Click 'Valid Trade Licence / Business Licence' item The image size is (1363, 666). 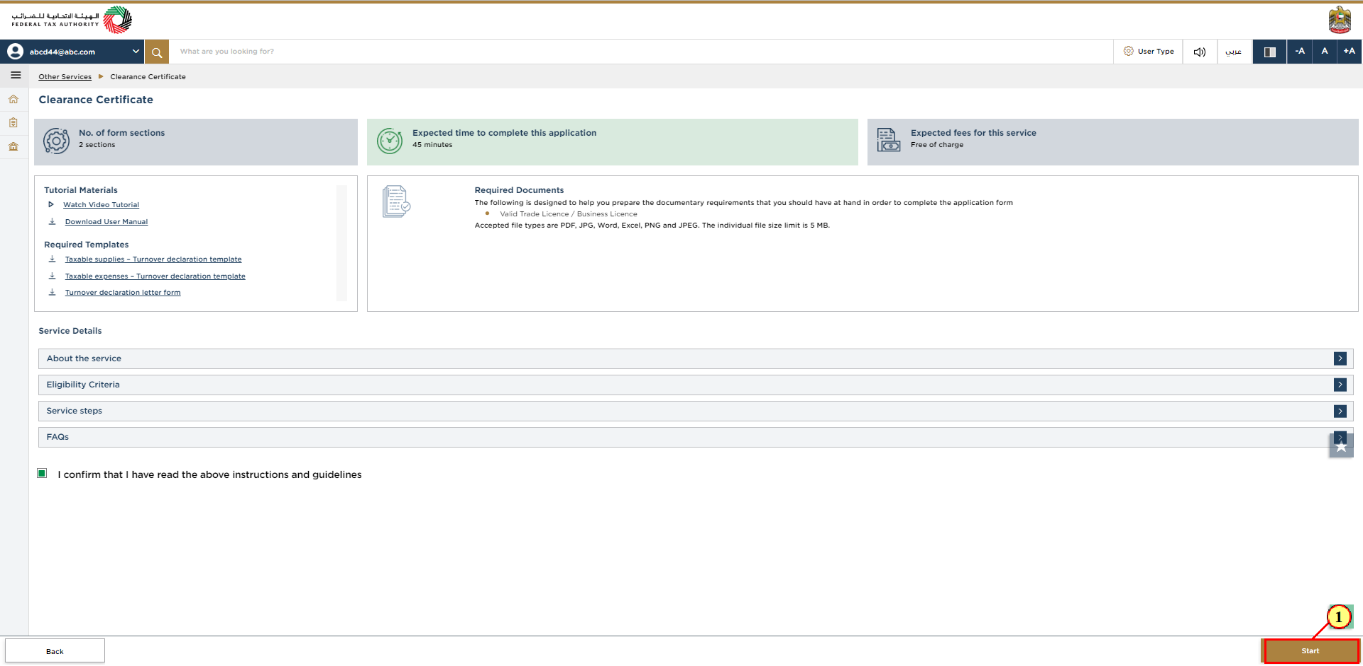(568, 214)
